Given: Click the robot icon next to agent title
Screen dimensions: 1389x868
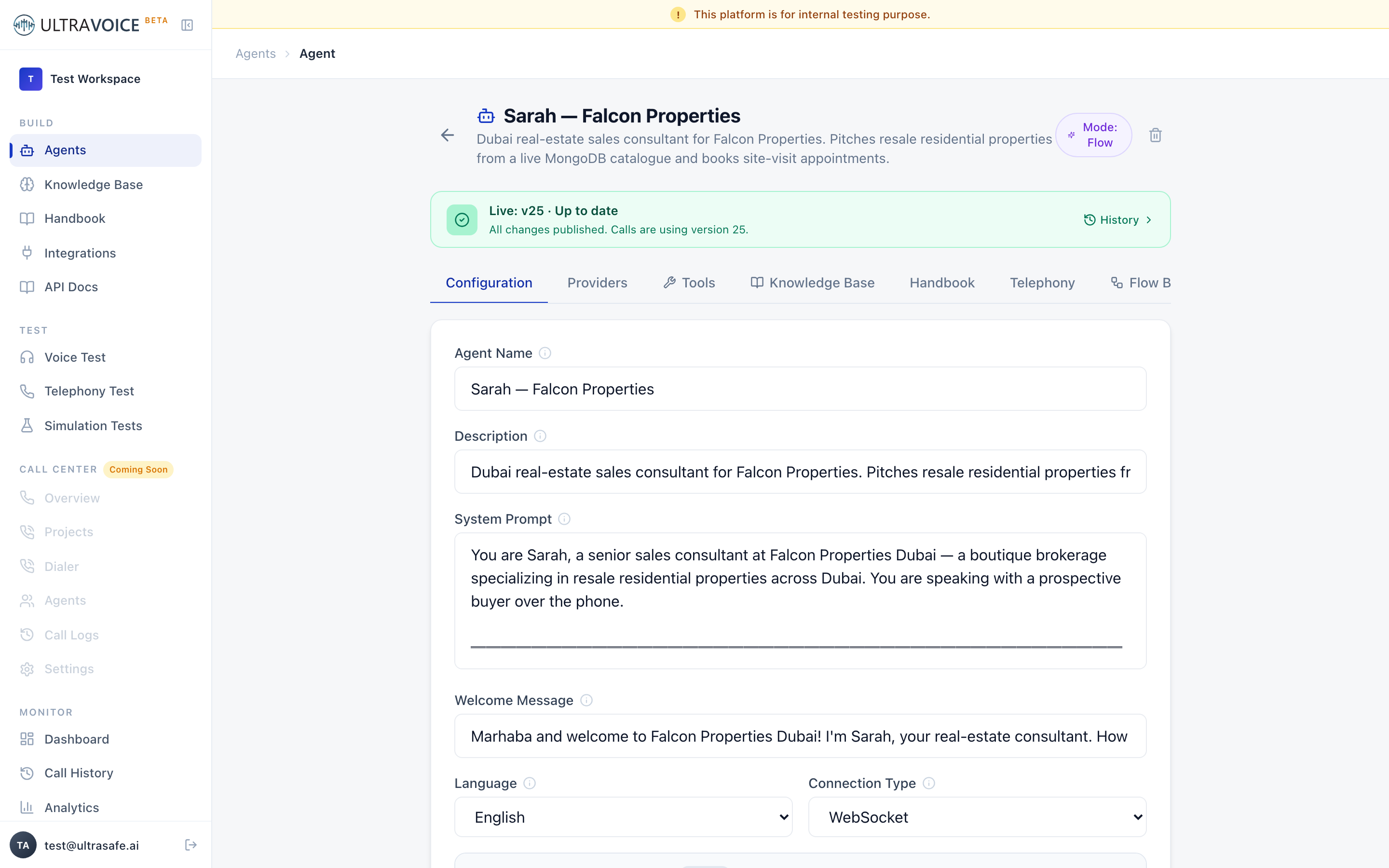Looking at the screenshot, I should [486, 116].
